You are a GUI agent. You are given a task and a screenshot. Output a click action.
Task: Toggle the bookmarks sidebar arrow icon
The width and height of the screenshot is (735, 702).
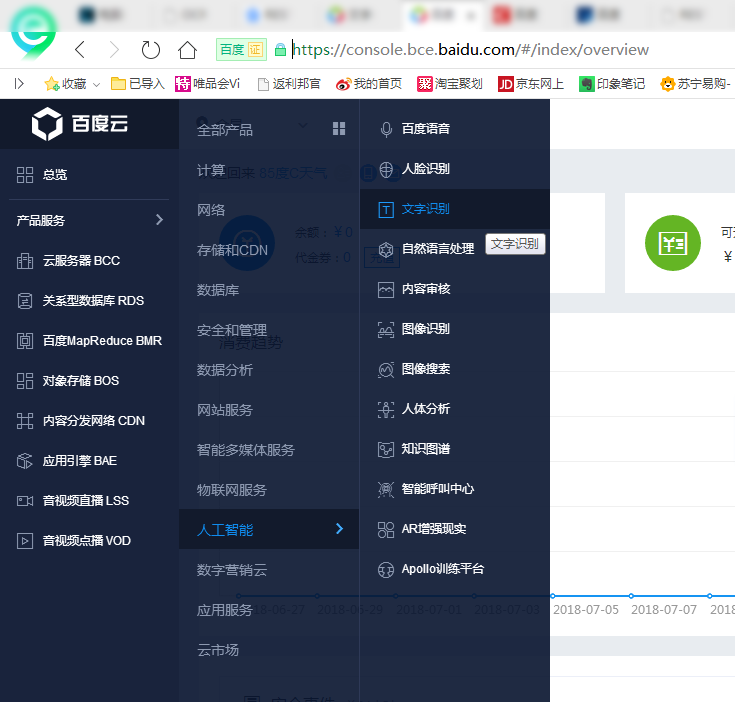pyautogui.click(x=19, y=84)
